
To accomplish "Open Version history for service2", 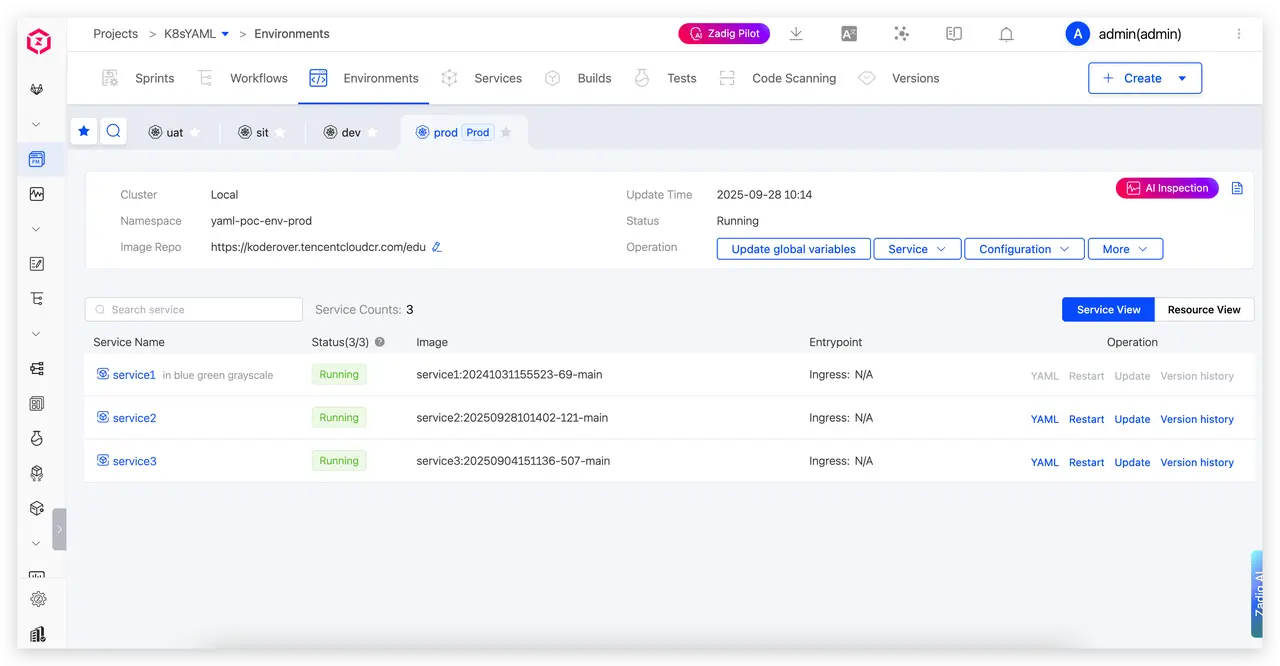I will click(x=1197, y=419).
